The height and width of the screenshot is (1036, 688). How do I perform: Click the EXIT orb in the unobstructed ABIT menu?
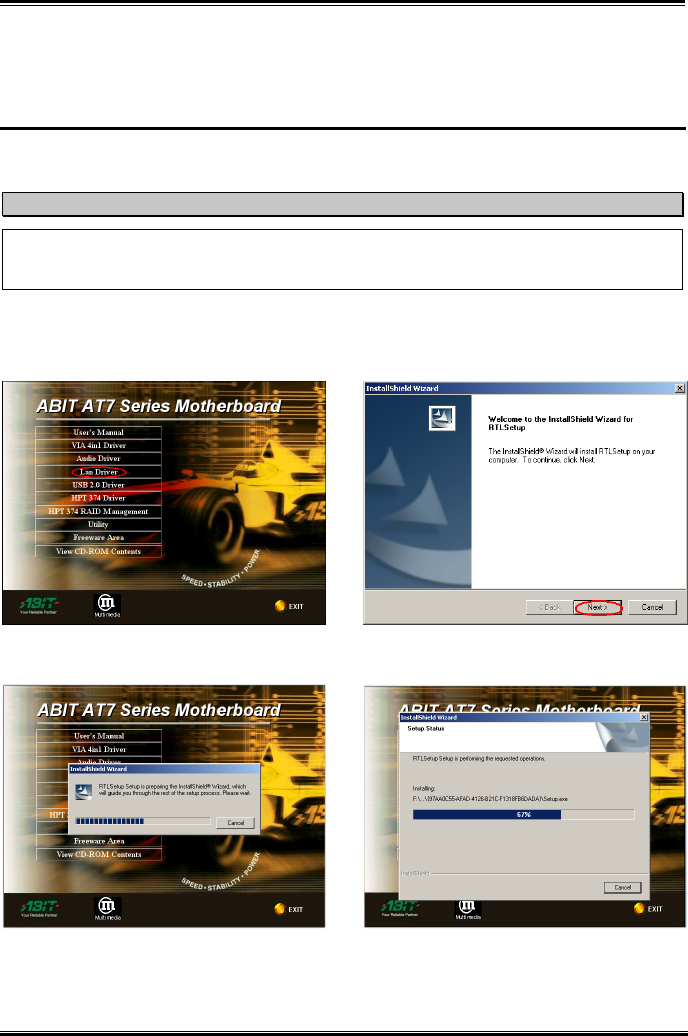[x=280, y=606]
